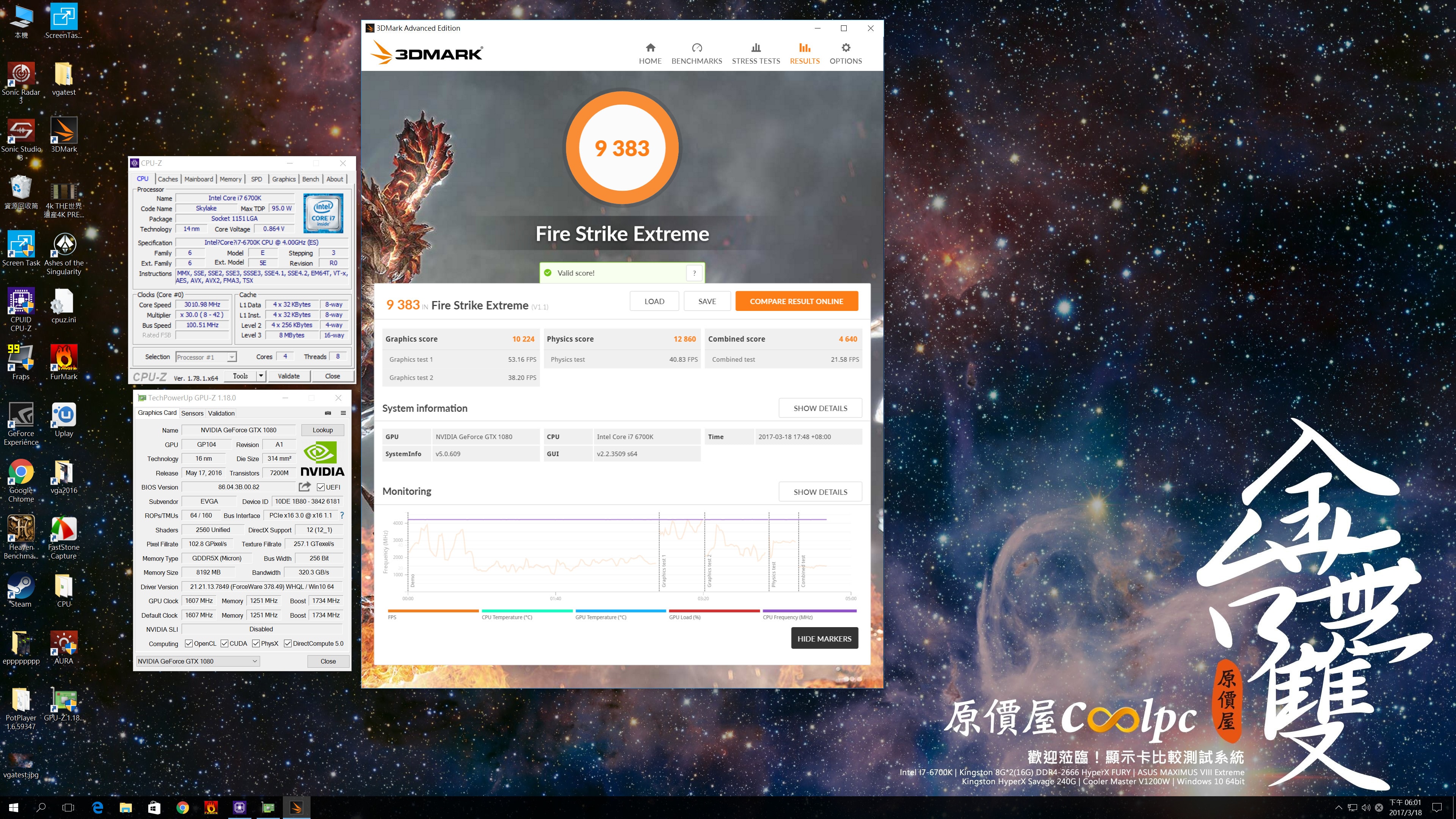Open Uplay desktop shortcut

click(64, 419)
